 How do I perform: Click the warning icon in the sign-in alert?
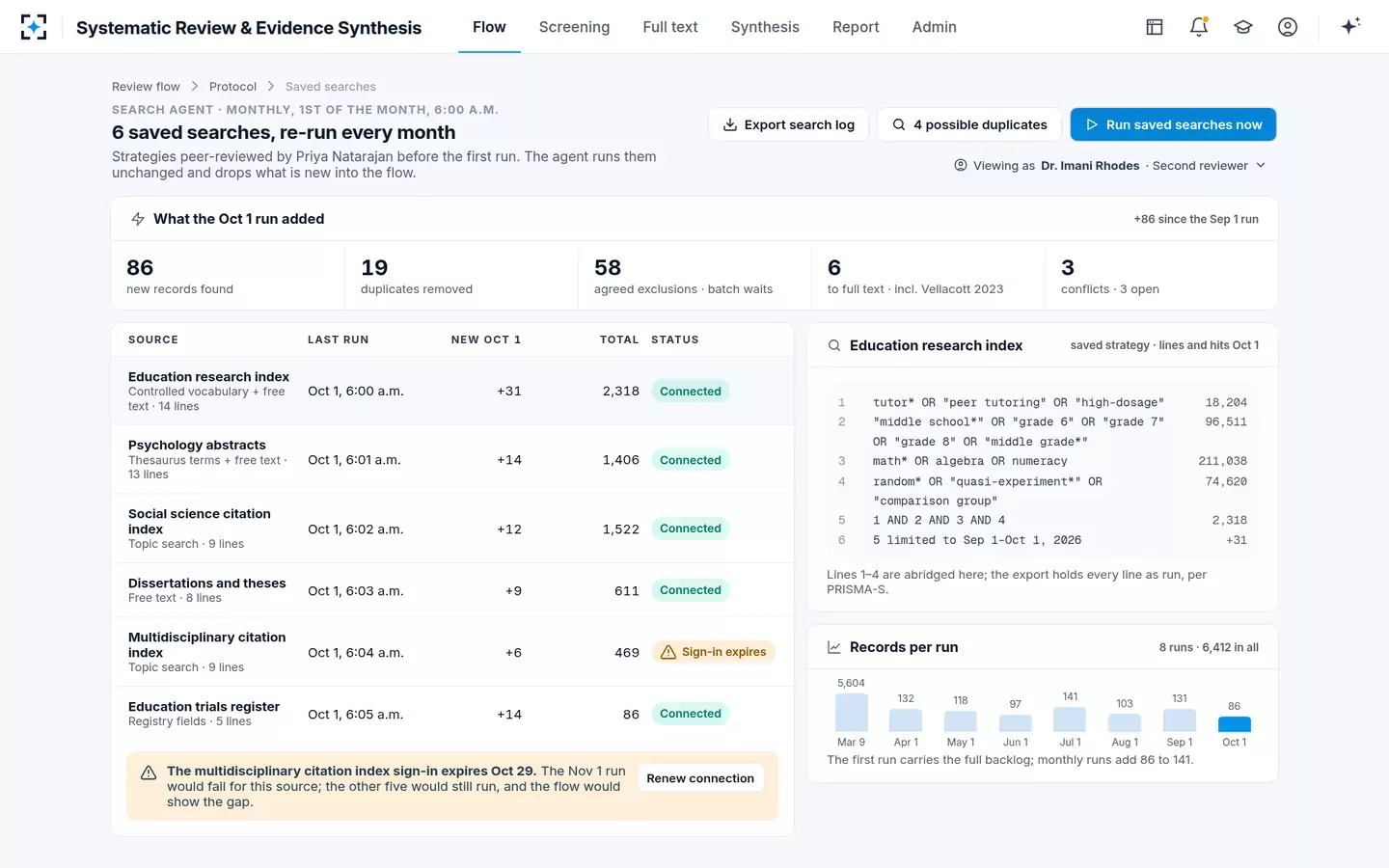click(x=149, y=773)
